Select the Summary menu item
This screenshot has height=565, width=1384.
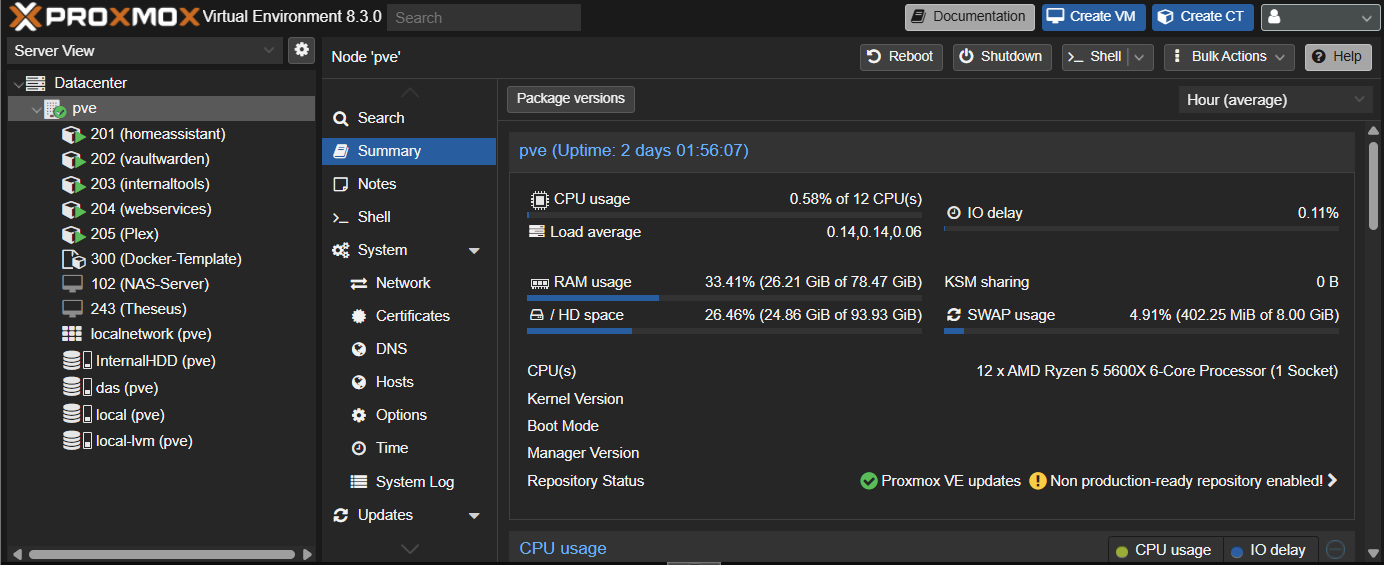[409, 151]
